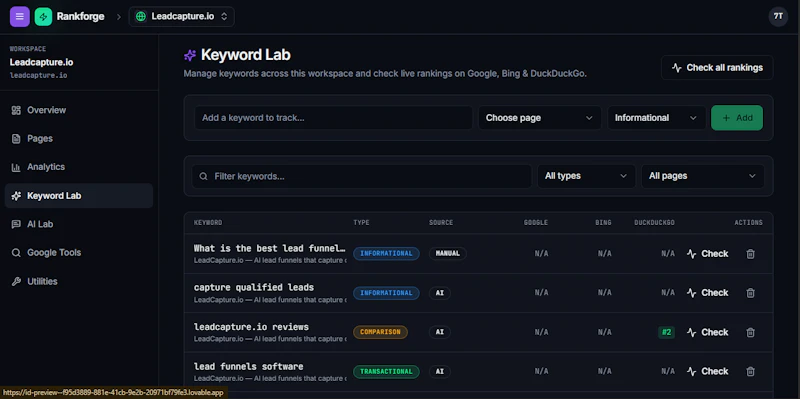
Task: Select Keyword Lab in the sidebar
Action: tap(79, 195)
